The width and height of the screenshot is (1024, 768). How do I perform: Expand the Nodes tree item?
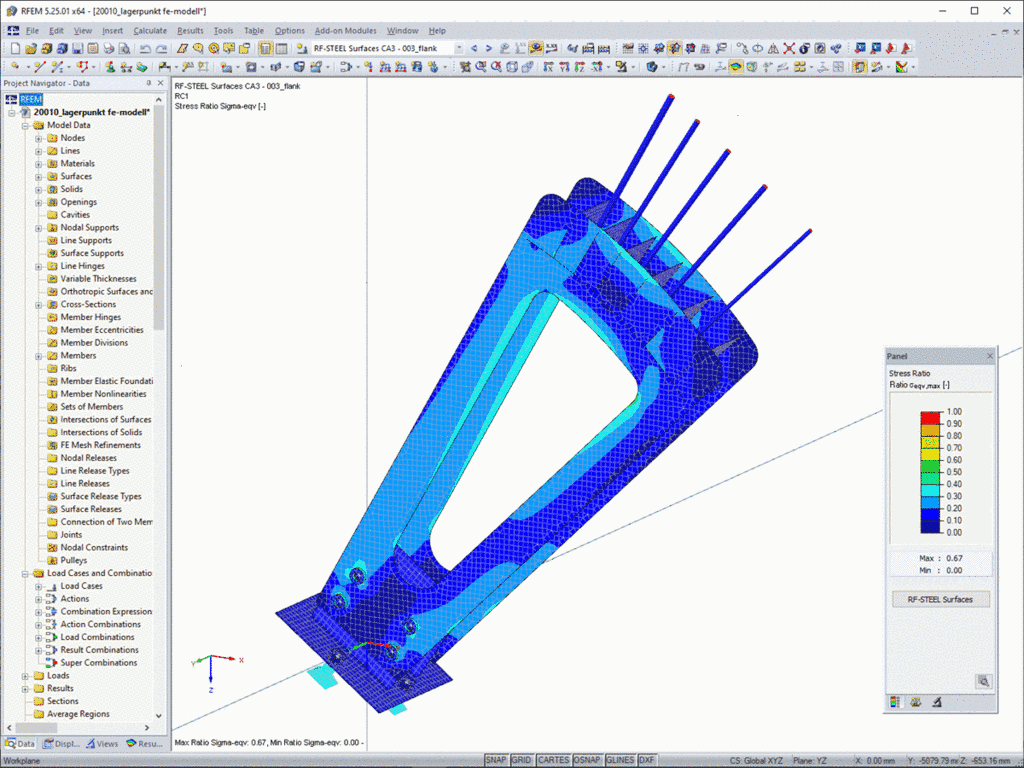coord(39,138)
